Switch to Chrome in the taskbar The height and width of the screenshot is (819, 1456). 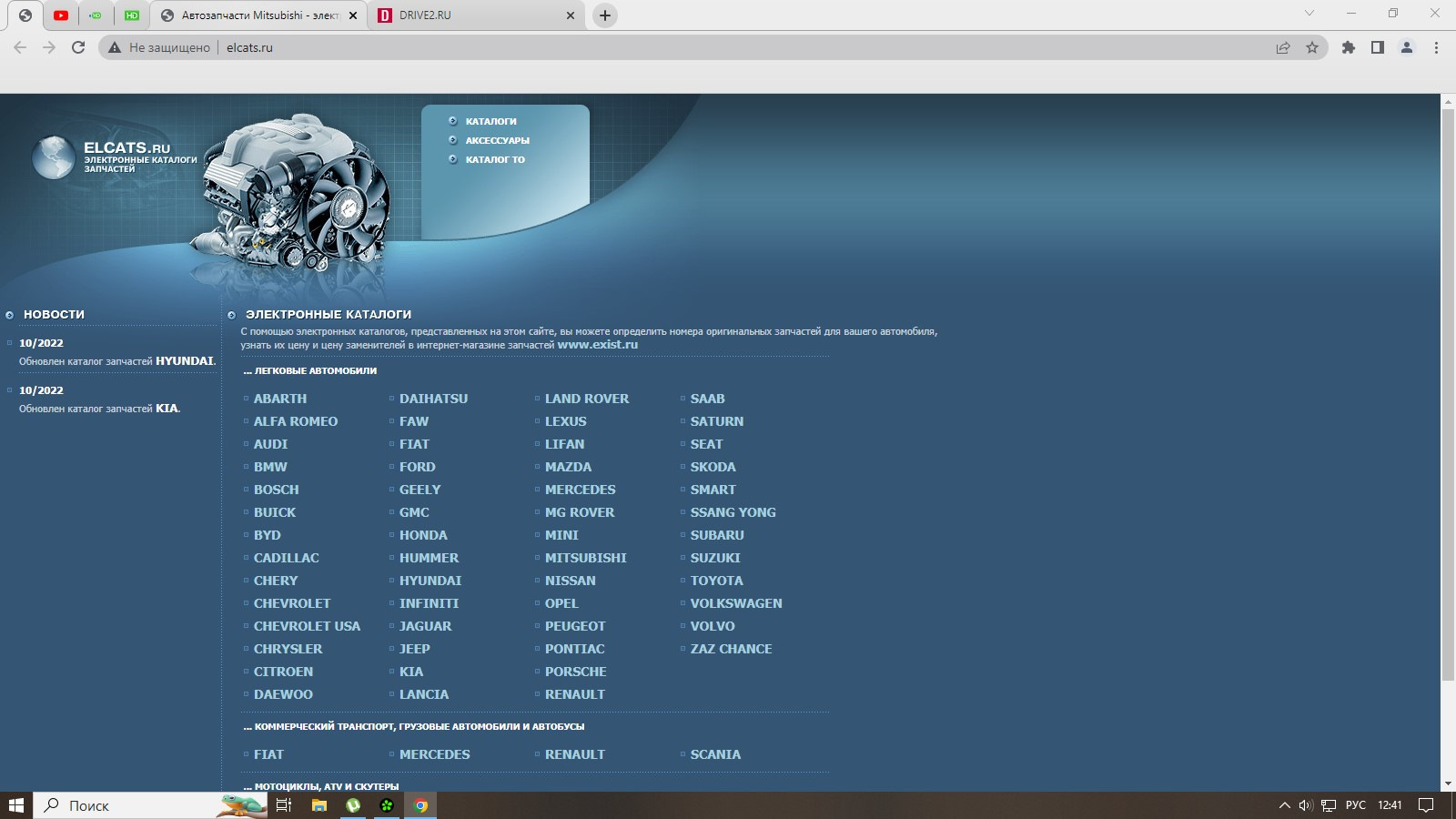[x=420, y=805]
